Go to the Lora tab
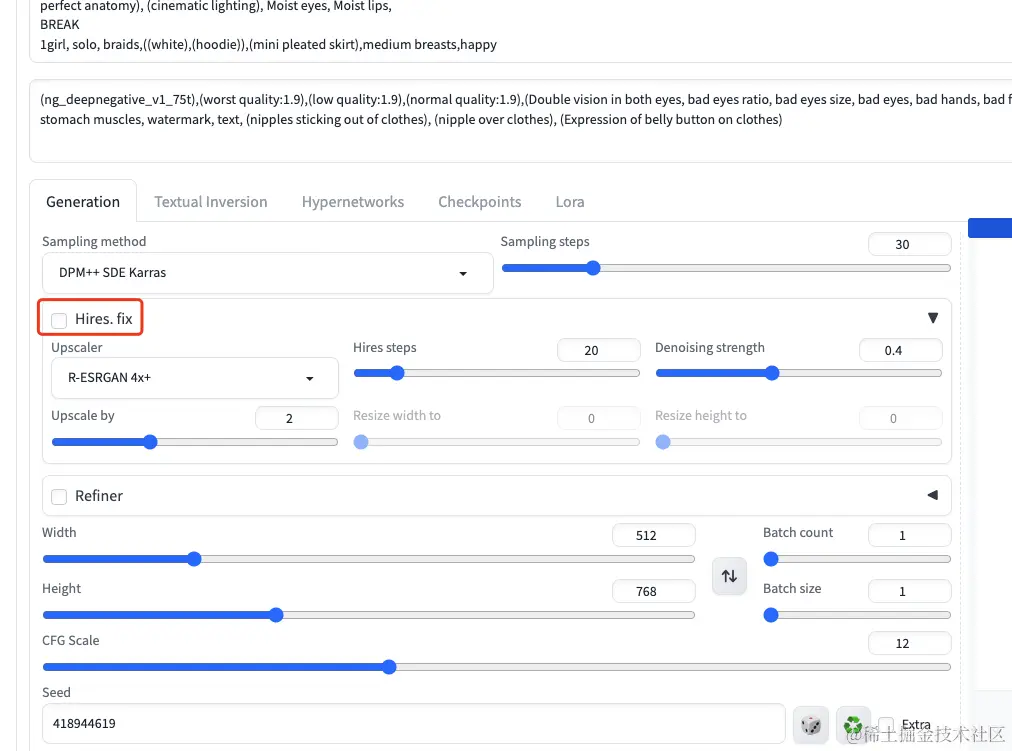 click(570, 202)
